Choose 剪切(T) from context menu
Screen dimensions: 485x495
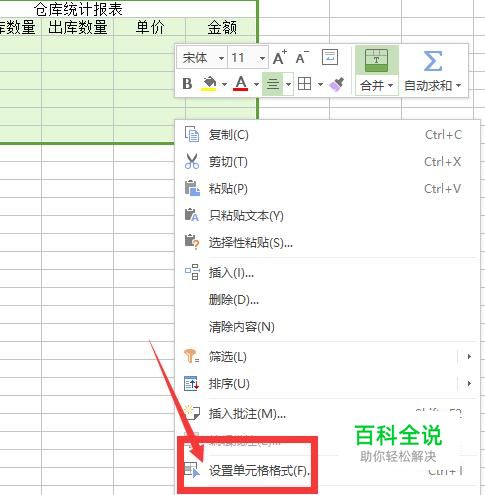click(327, 162)
